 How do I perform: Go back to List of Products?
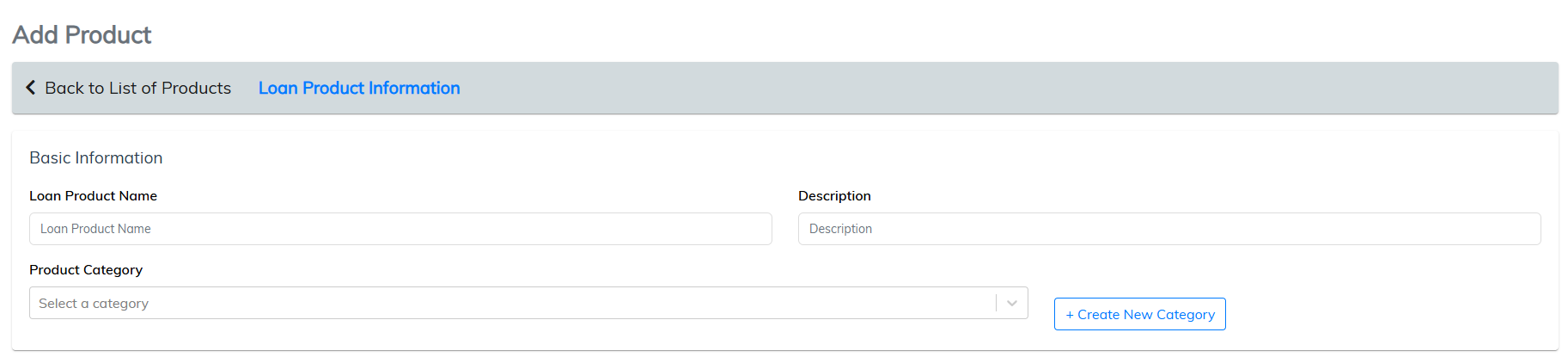137,88
